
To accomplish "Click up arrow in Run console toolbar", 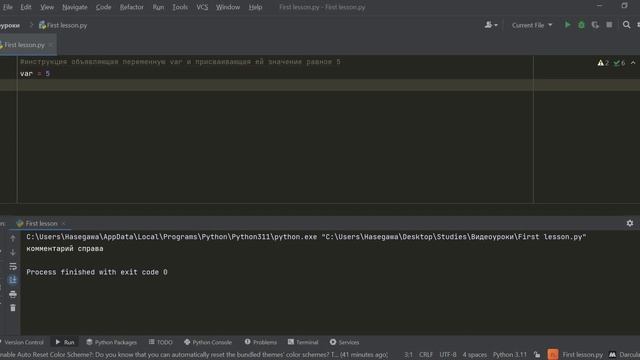I will point(13,238).
